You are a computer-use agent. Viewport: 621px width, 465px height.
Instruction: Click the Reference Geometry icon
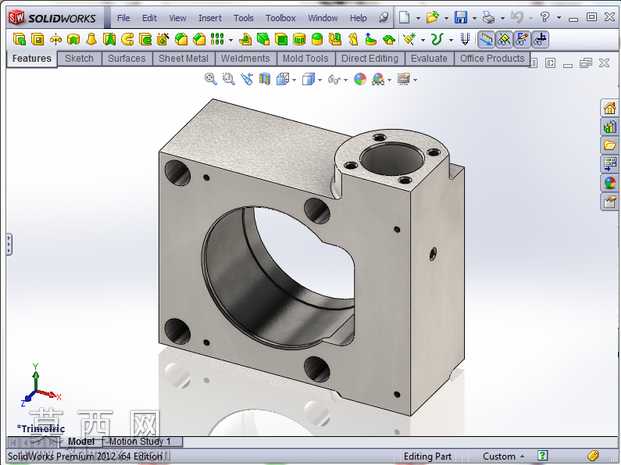tap(409, 39)
